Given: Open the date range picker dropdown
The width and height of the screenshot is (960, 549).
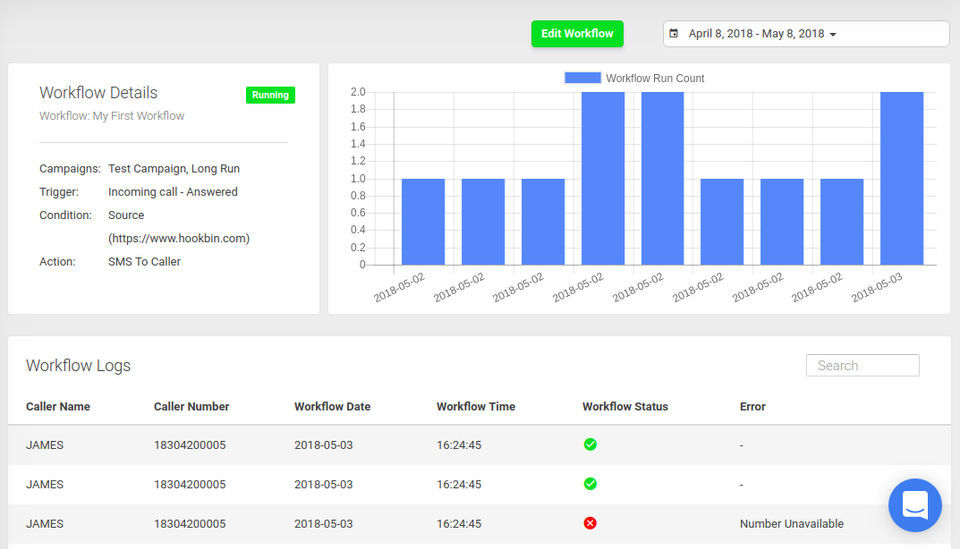Looking at the screenshot, I should [806, 34].
